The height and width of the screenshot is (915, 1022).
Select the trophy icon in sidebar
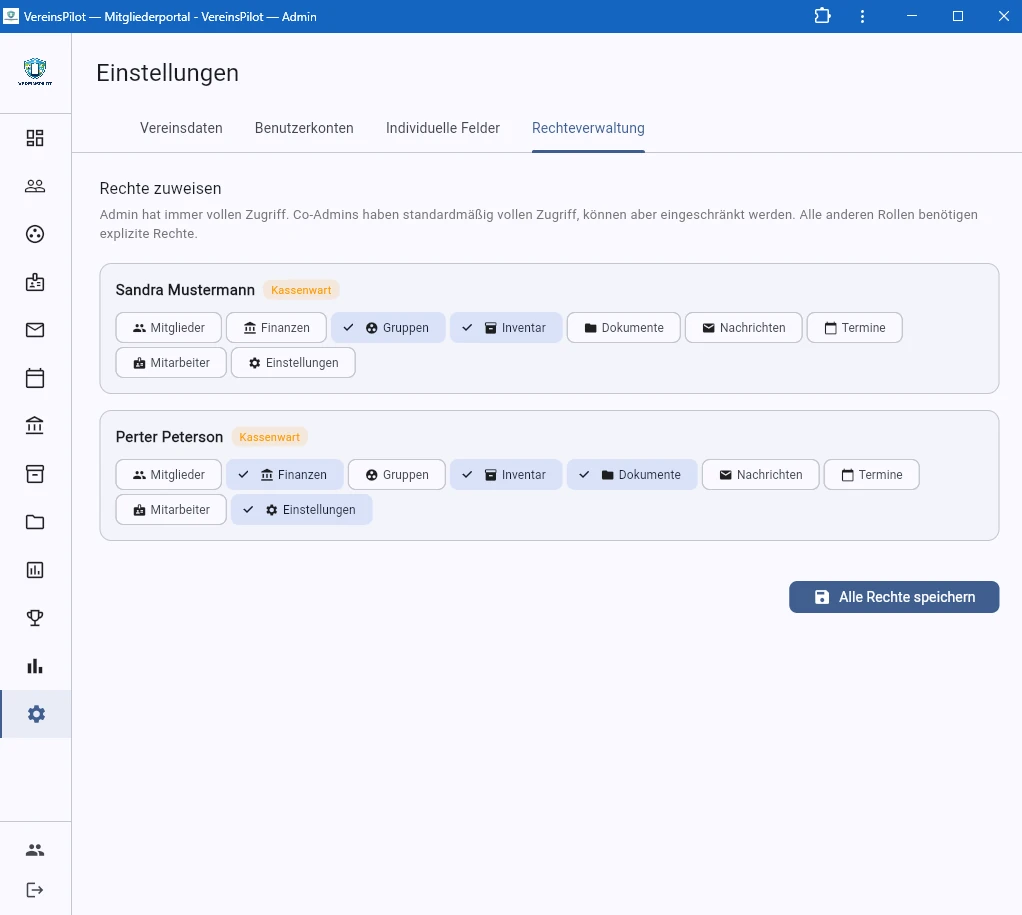tap(35, 617)
